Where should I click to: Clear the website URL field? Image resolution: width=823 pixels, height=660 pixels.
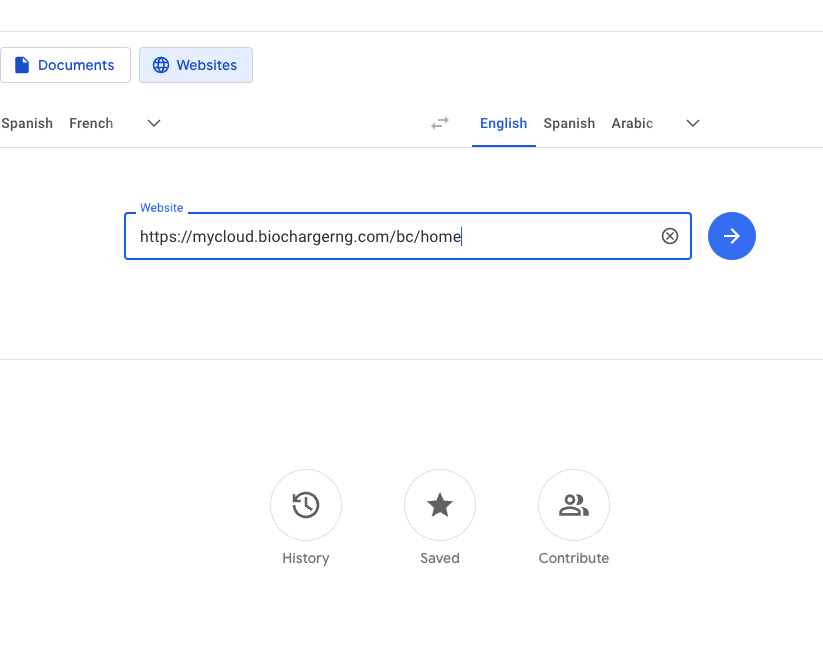[670, 236]
